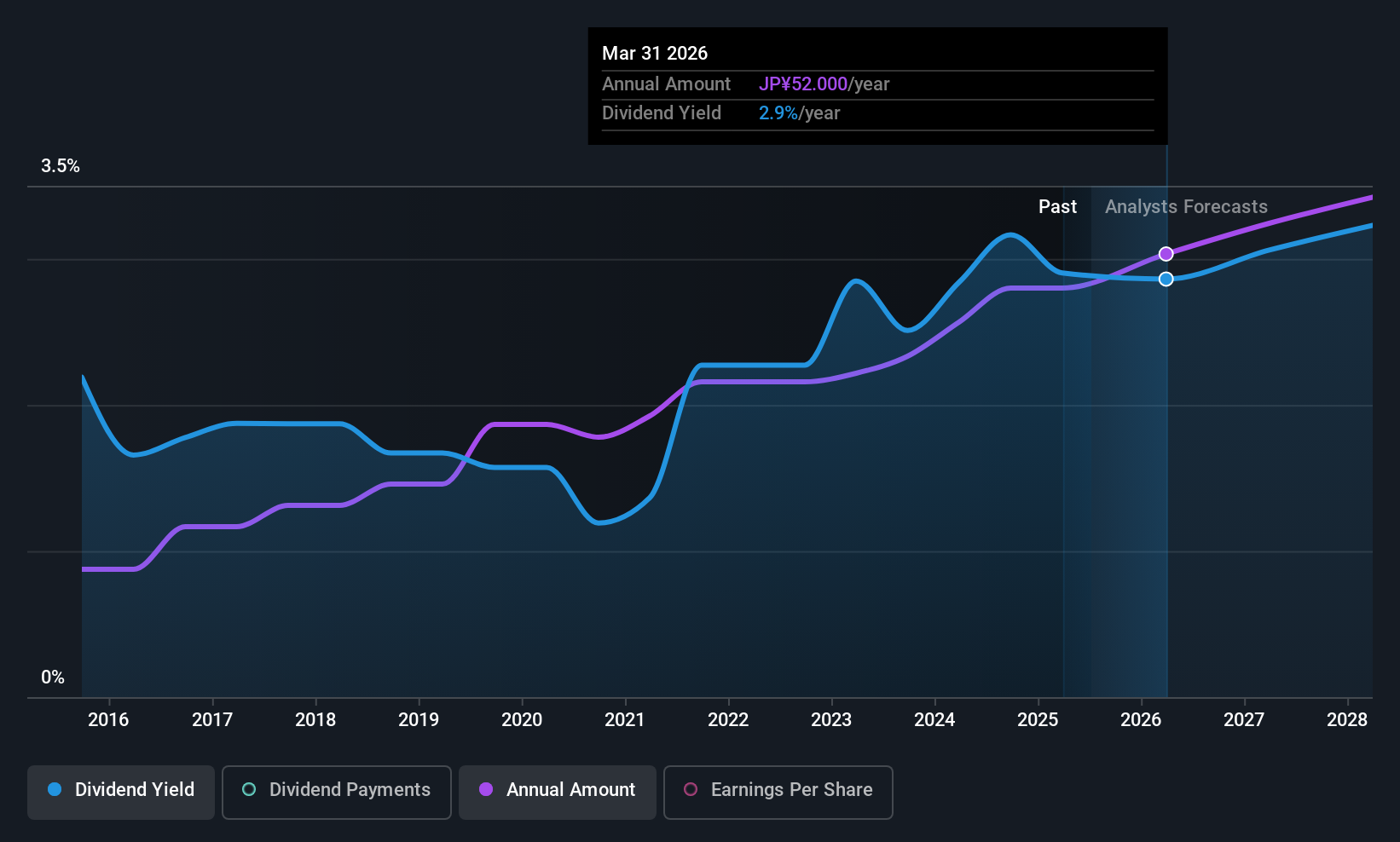Click the 2022 x-axis label
1400x842 pixels.
728,720
